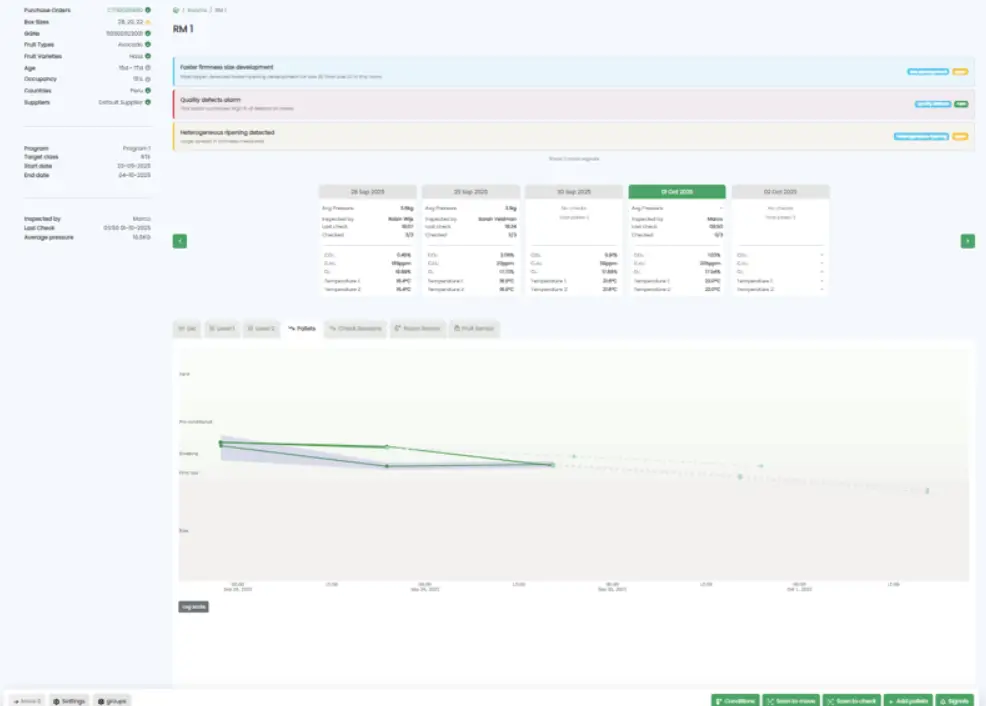Image resolution: width=986 pixels, height=706 pixels.
Task: Click the check icon next to Suppliers
Action: click(x=148, y=102)
